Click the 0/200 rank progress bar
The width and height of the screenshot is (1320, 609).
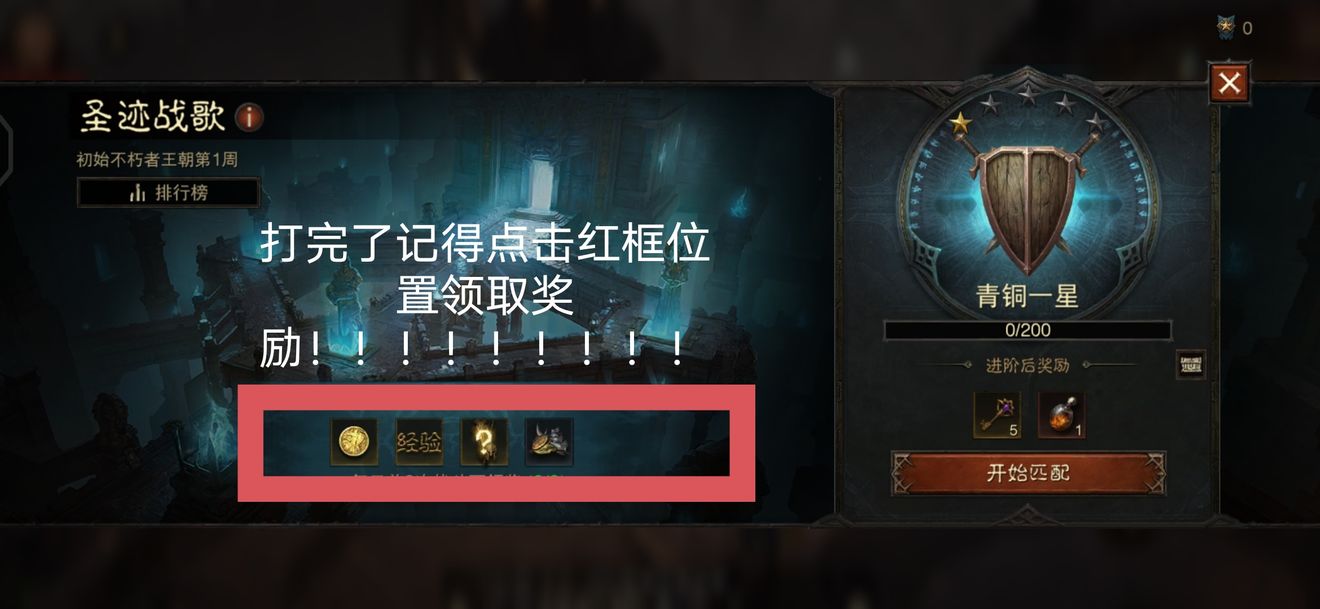(x=1027, y=330)
